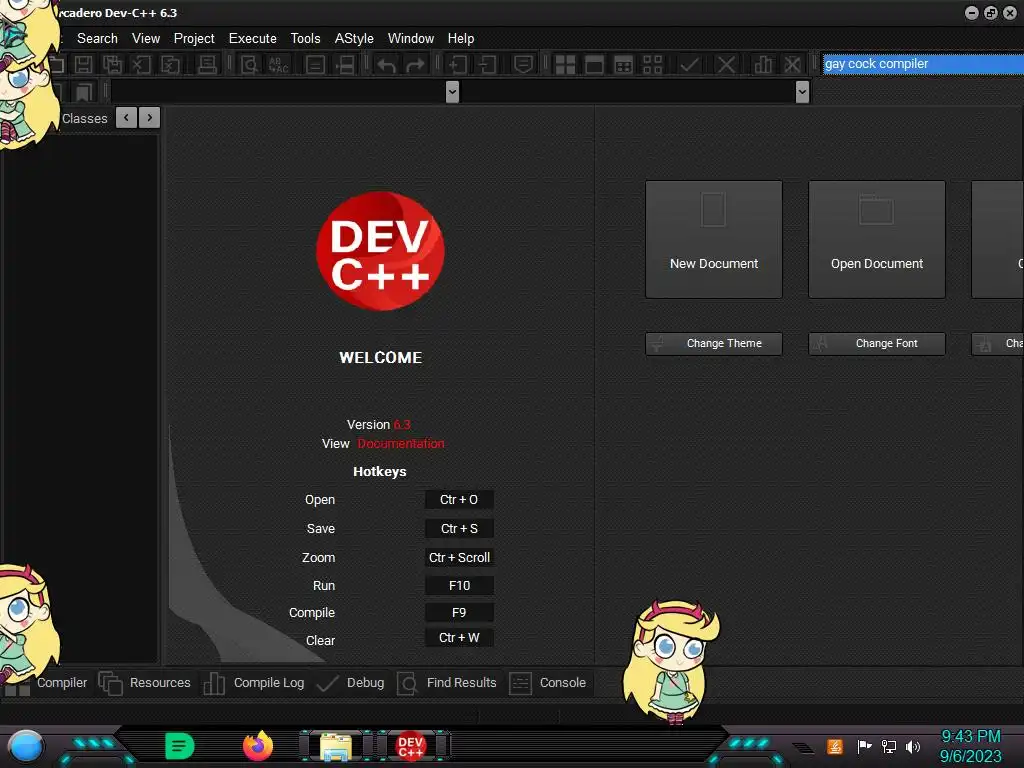Click the orange Java tray icon
Image resolution: width=1024 pixels, height=768 pixels.
[x=835, y=746]
